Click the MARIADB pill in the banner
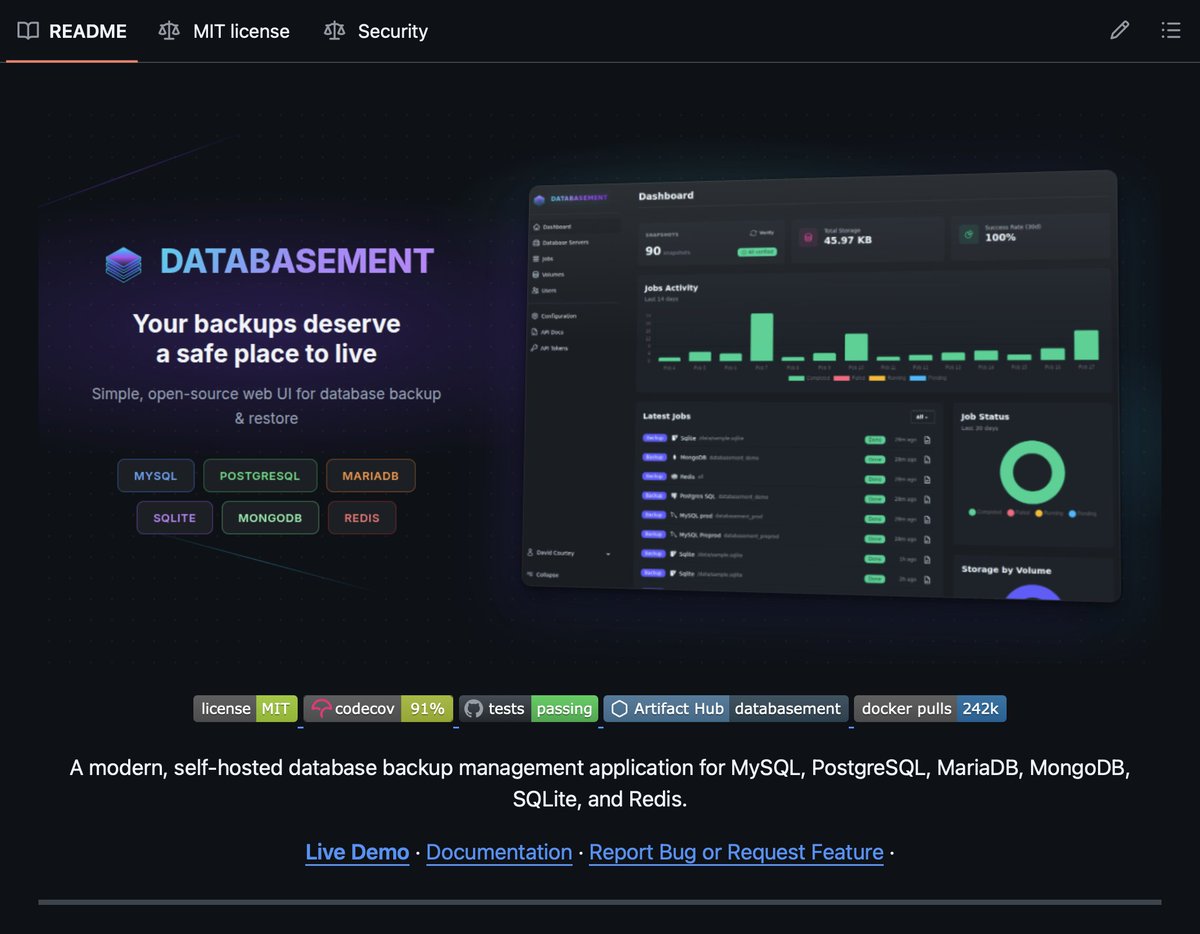 click(x=370, y=476)
